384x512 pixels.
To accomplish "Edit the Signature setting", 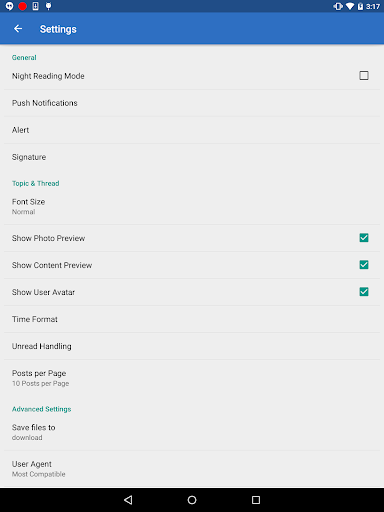I will [x=192, y=157].
